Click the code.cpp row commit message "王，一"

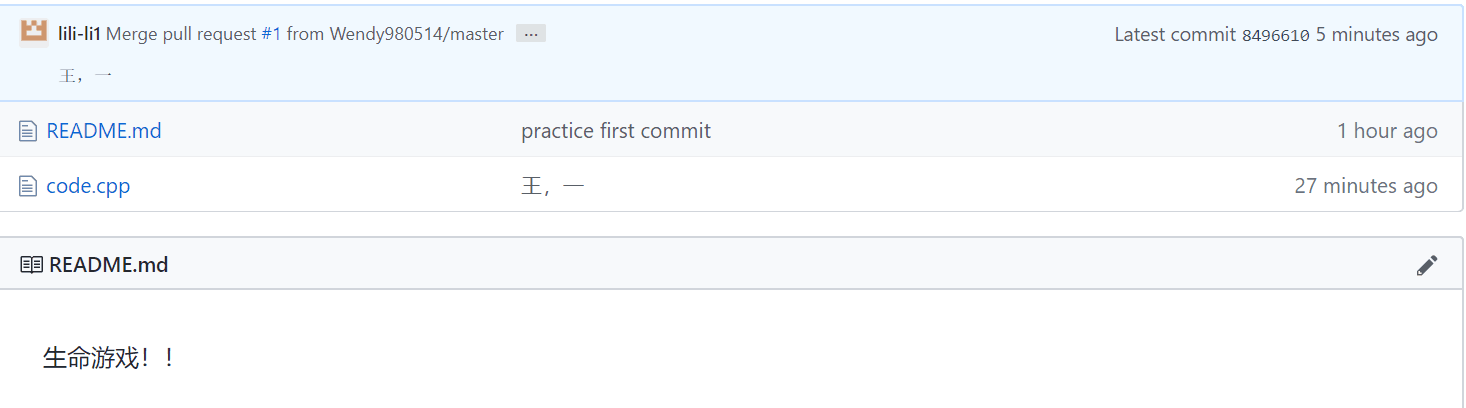(553, 186)
